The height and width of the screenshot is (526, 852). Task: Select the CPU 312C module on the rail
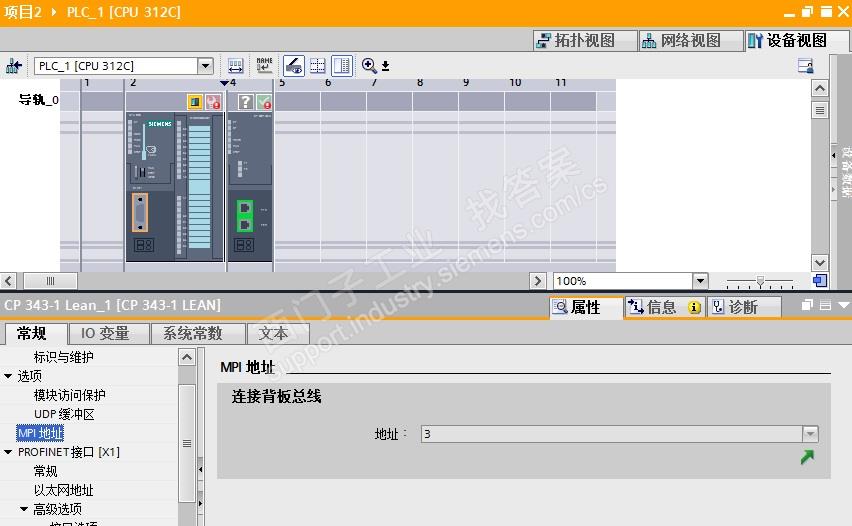[x=175, y=186]
